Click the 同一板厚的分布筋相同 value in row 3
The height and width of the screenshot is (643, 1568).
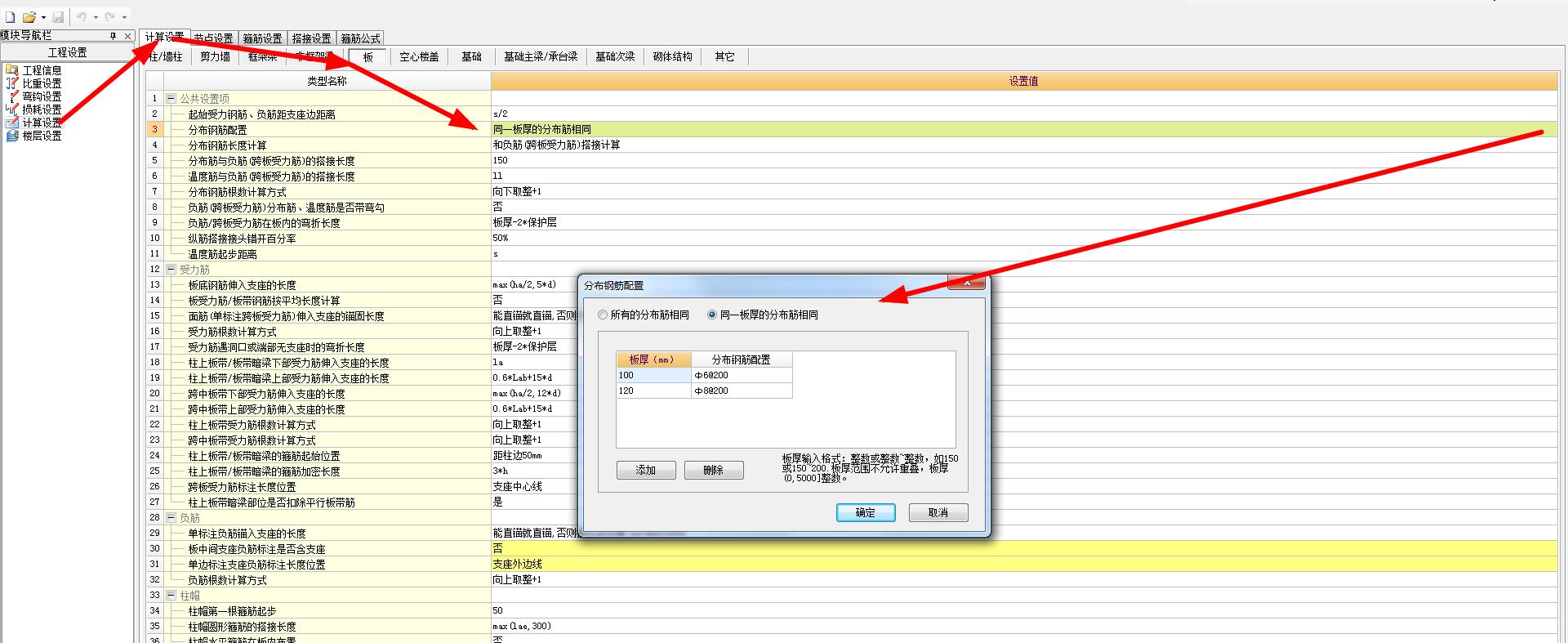pos(1024,130)
